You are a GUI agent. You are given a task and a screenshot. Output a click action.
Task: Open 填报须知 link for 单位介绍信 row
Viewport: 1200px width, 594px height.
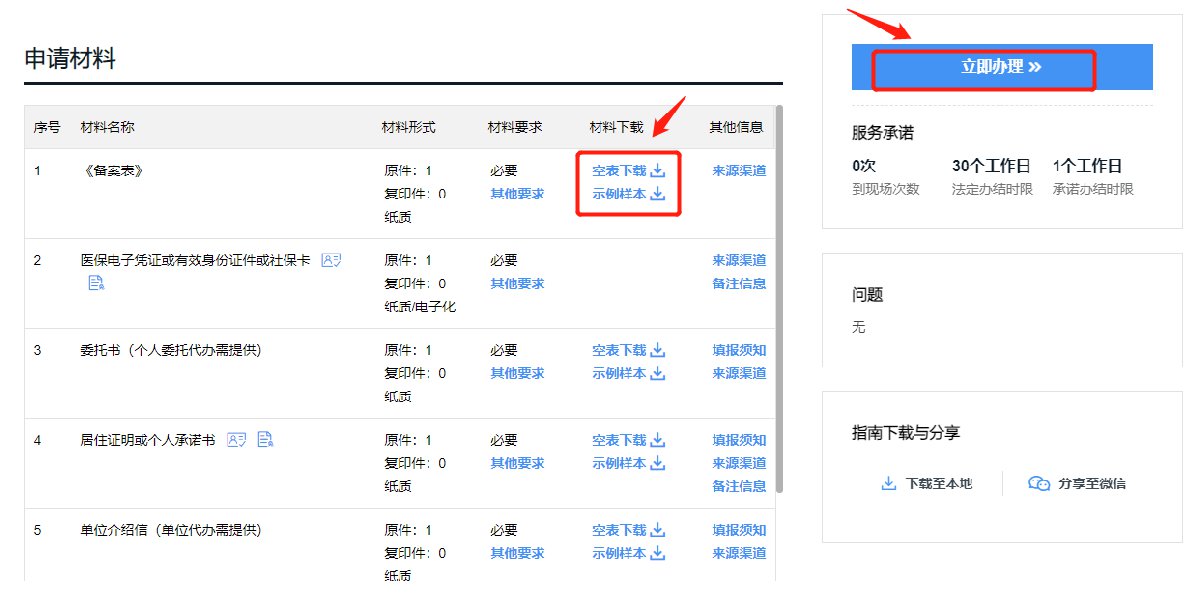(x=739, y=531)
